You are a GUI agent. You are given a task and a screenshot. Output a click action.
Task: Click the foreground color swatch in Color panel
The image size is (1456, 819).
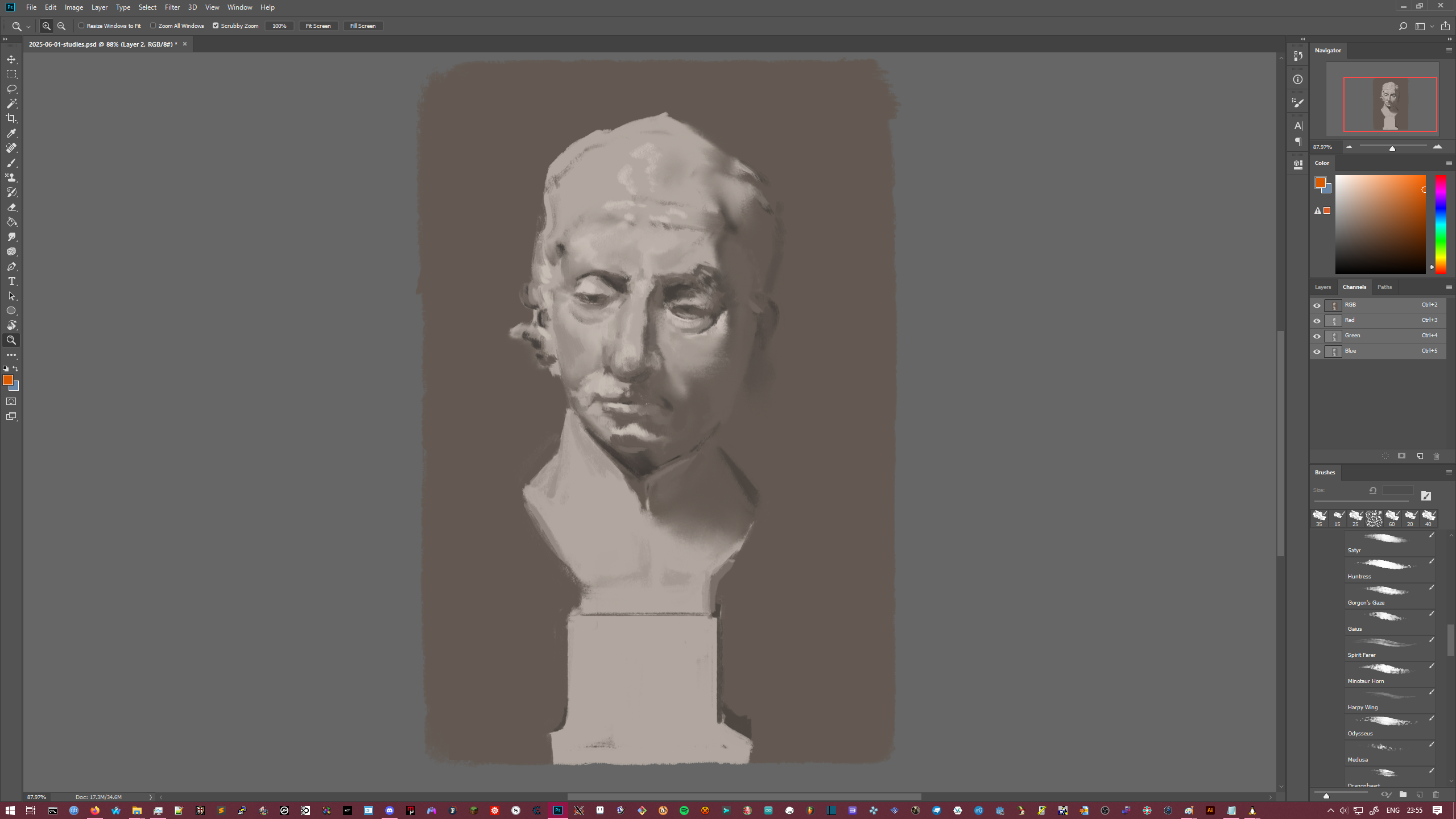pos(1320,183)
